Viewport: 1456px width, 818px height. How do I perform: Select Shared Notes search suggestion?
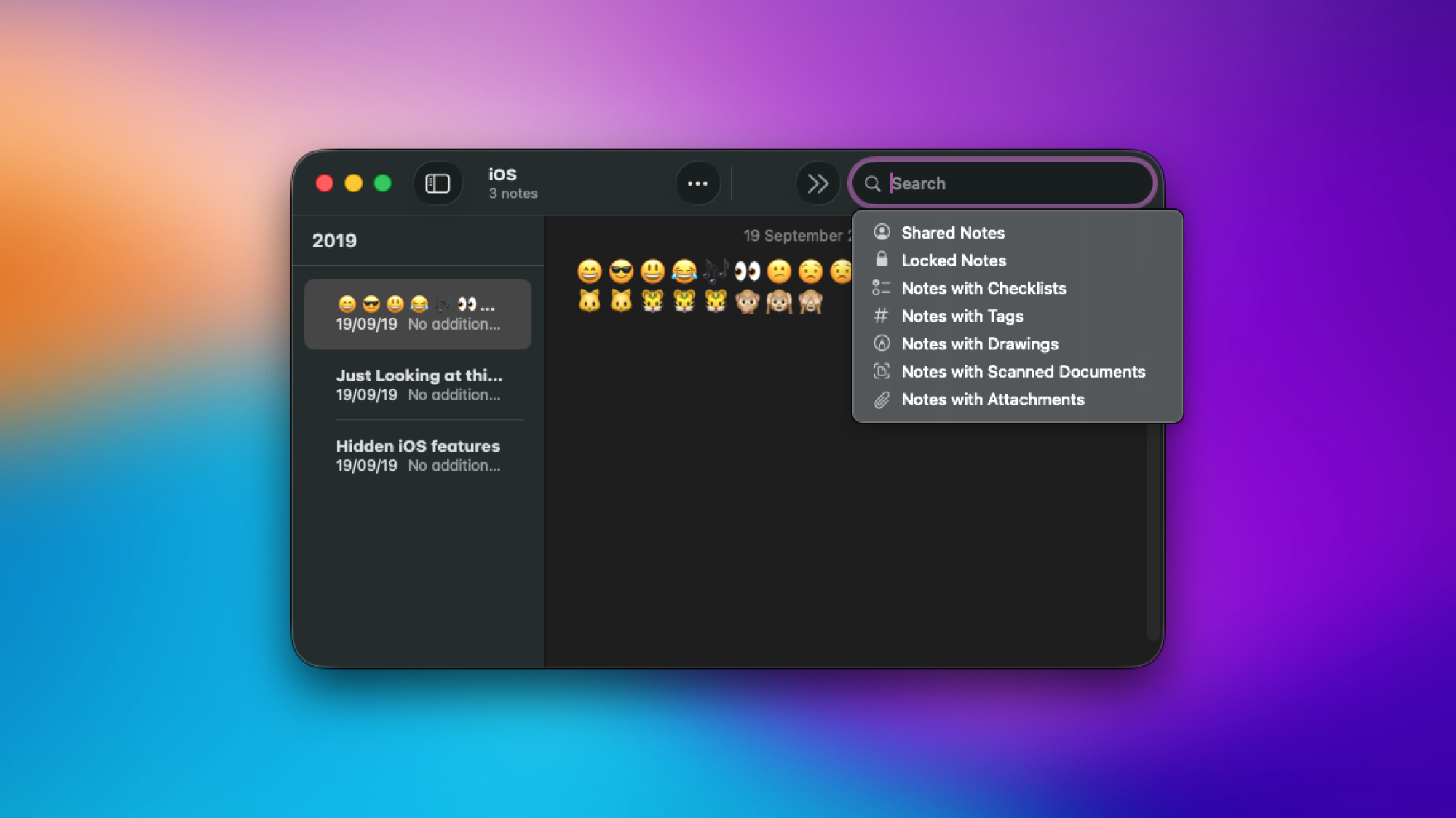point(1017,233)
